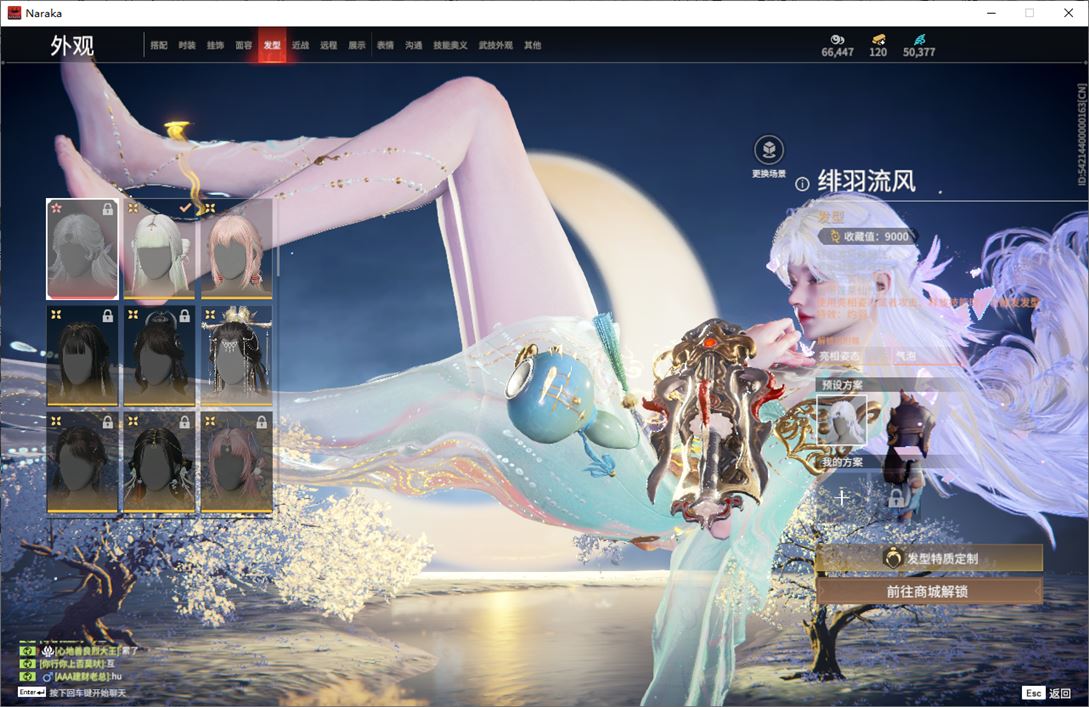Click the lock icon on white hairstyle
The image size is (1089, 707).
tap(108, 209)
